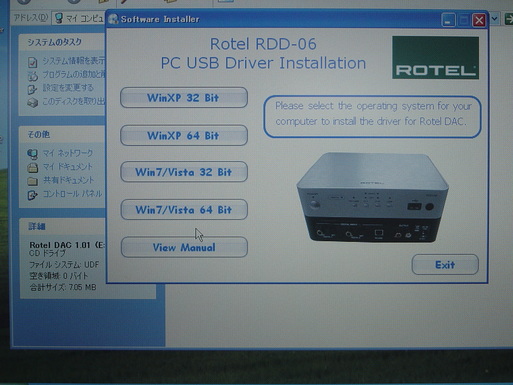Exit the Software Installer
Screen dimensions: 513x385
pos(445,265)
